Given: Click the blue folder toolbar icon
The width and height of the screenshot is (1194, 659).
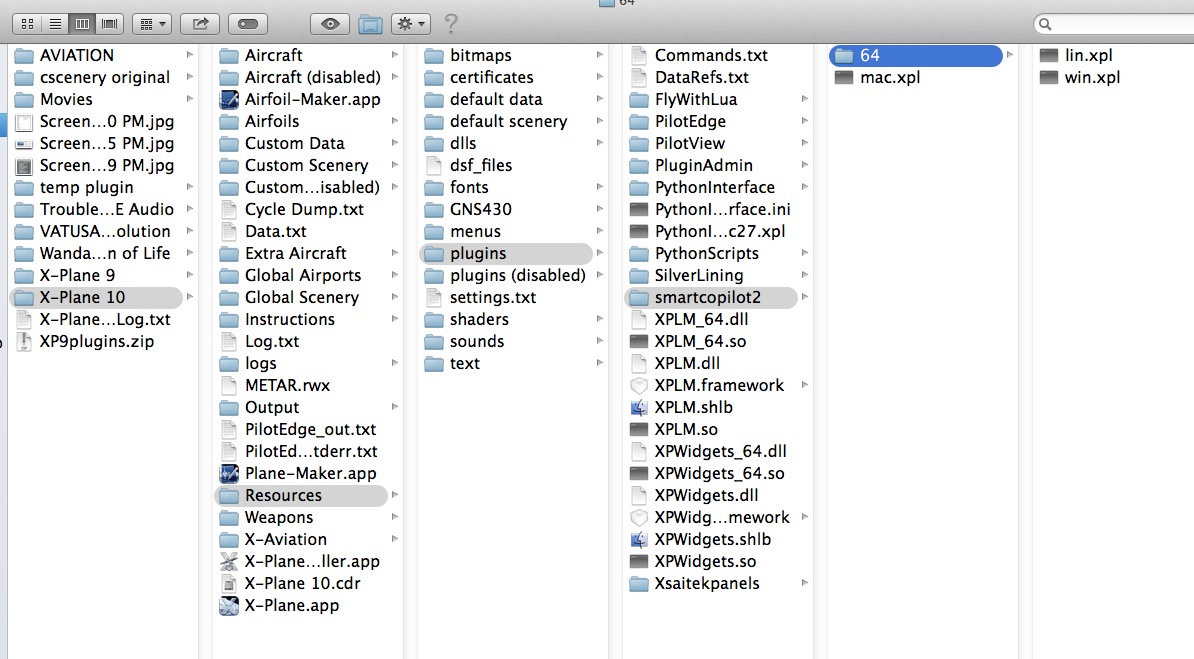Looking at the screenshot, I should tap(370, 22).
